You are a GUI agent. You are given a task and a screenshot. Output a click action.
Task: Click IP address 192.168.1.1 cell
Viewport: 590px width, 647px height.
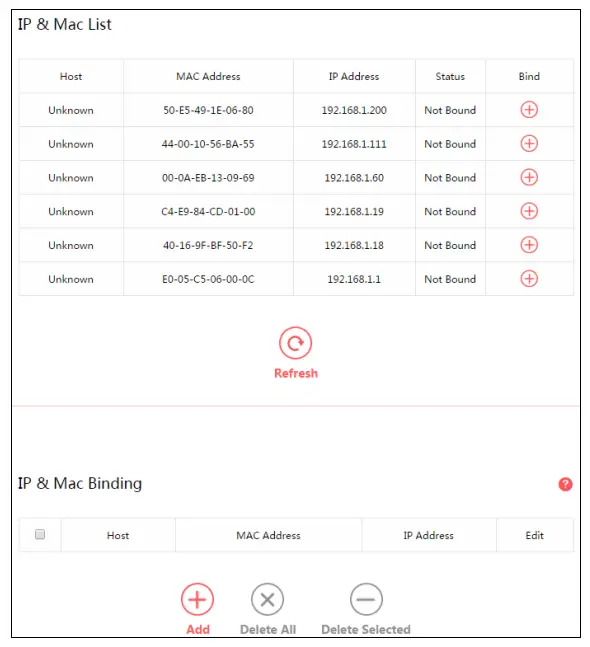coord(354,280)
